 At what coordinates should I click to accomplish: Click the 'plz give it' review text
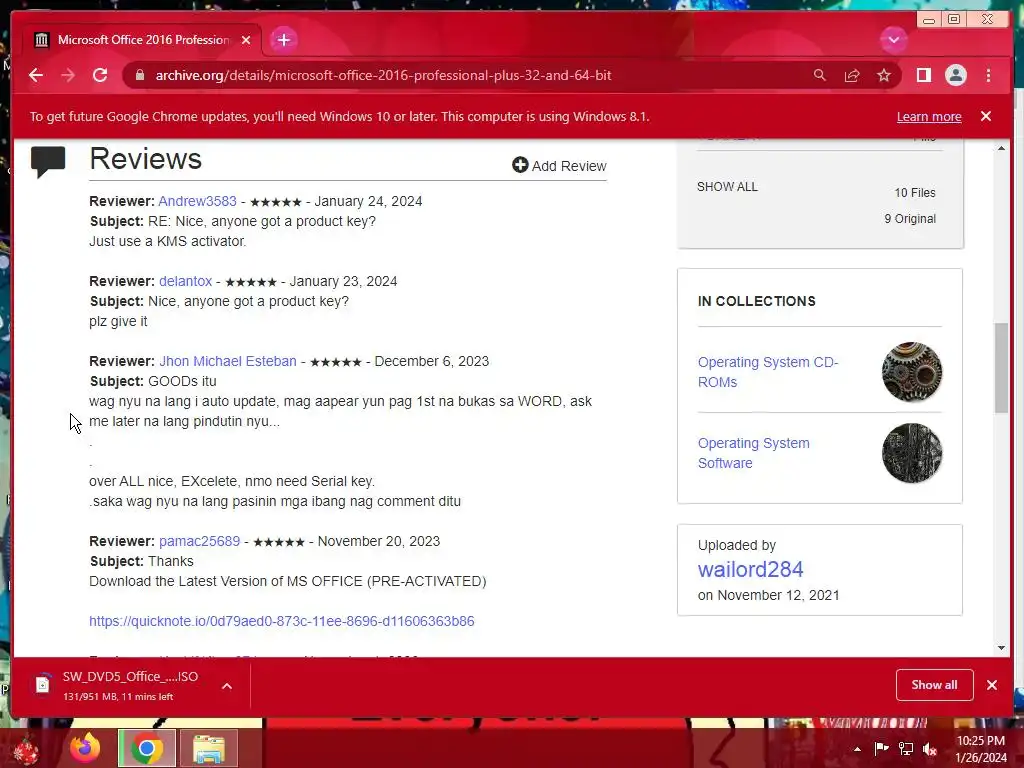(x=118, y=321)
